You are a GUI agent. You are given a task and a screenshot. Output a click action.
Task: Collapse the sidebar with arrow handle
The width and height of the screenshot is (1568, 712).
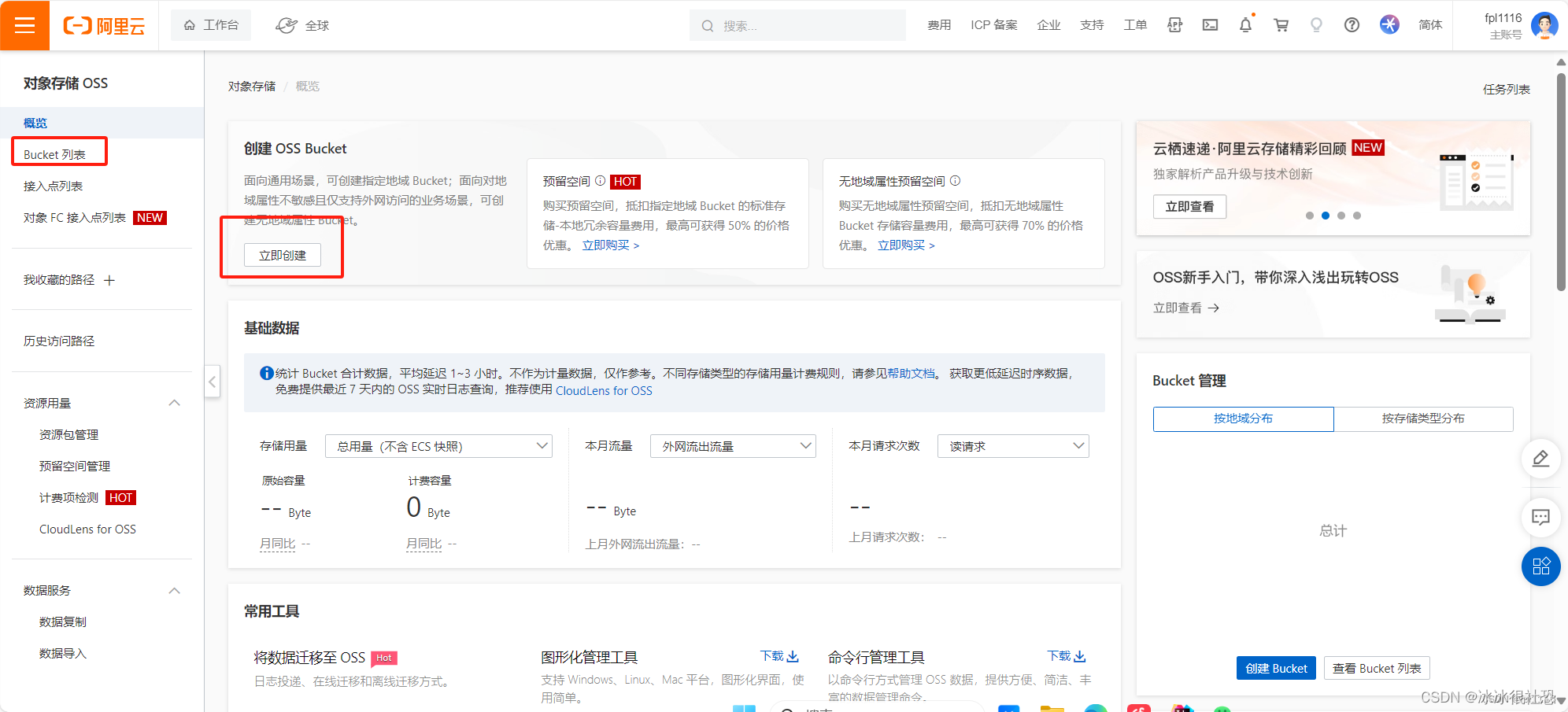pyautogui.click(x=213, y=382)
